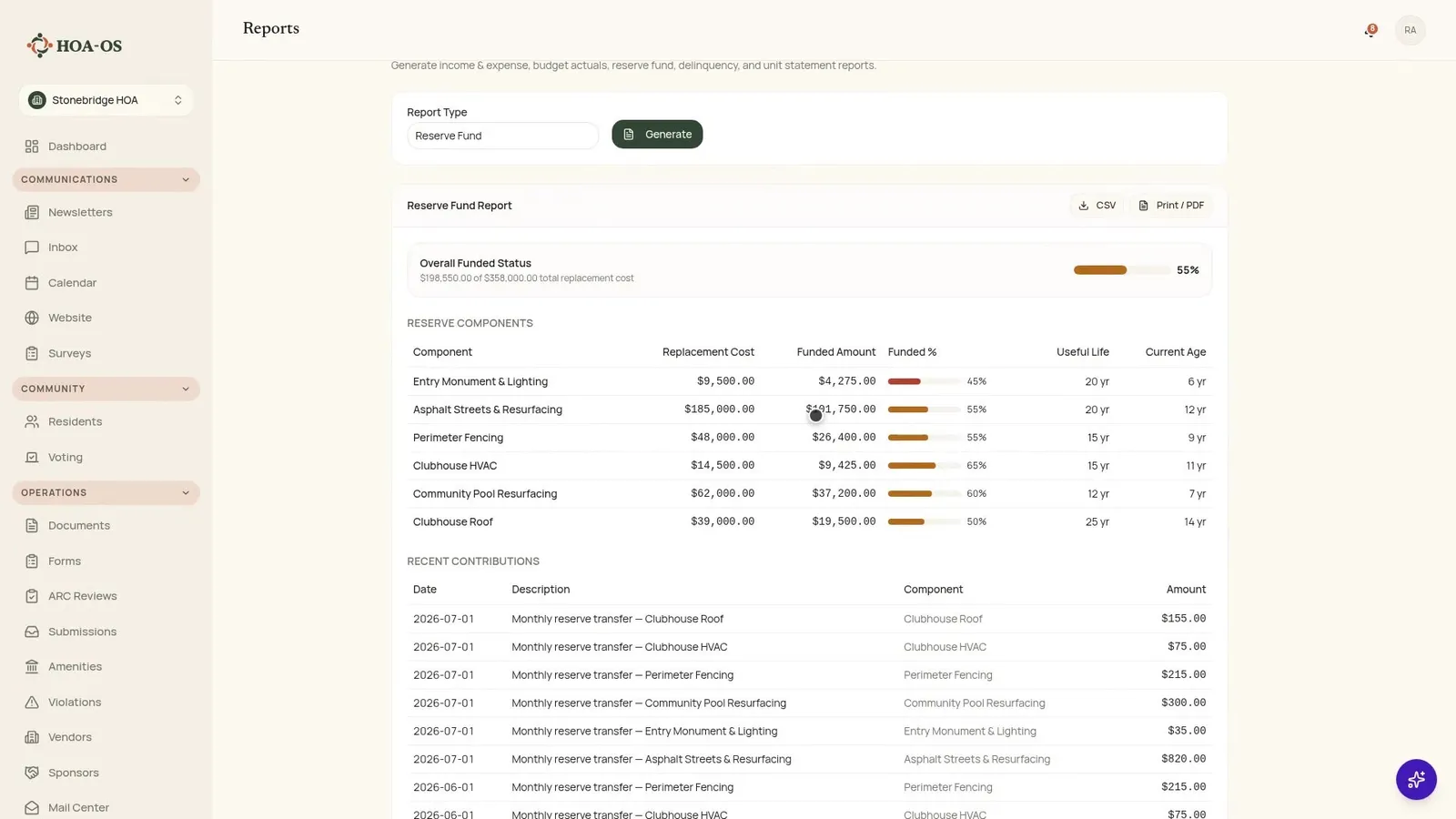
Task: Click the $155.00 contribution amount
Action: [1183, 619]
